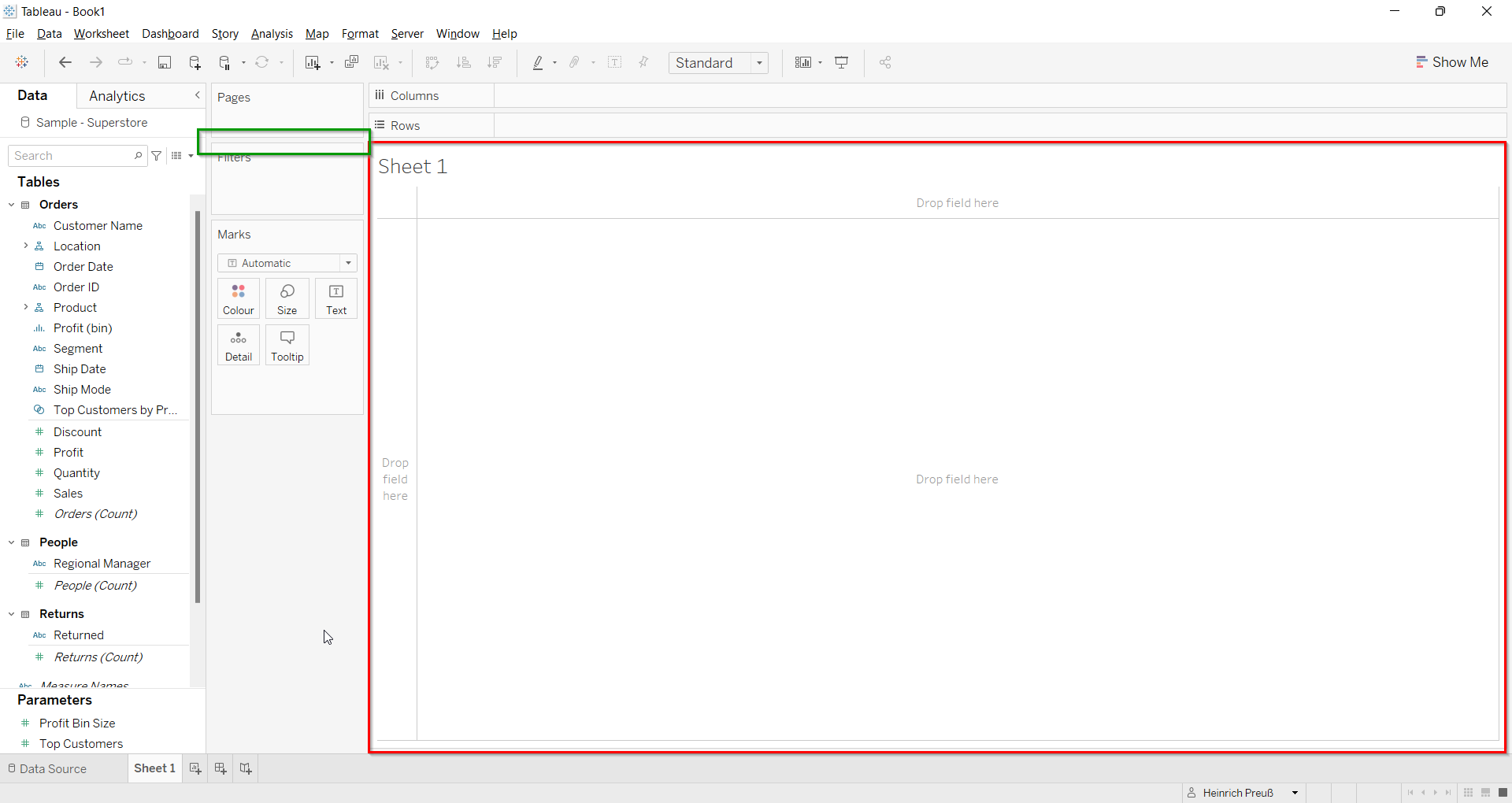This screenshot has width=1512, height=803.
Task: Open the Format menu
Action: (360, 34)
